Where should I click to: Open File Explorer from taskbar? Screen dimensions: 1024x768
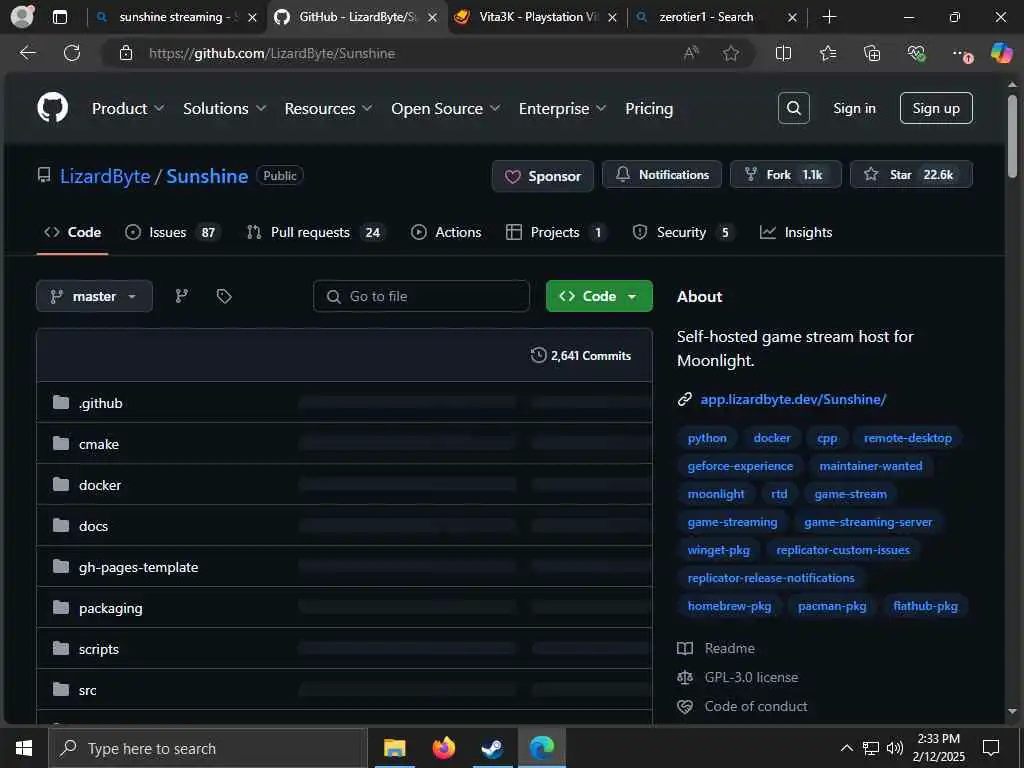[x=394, y=748]
